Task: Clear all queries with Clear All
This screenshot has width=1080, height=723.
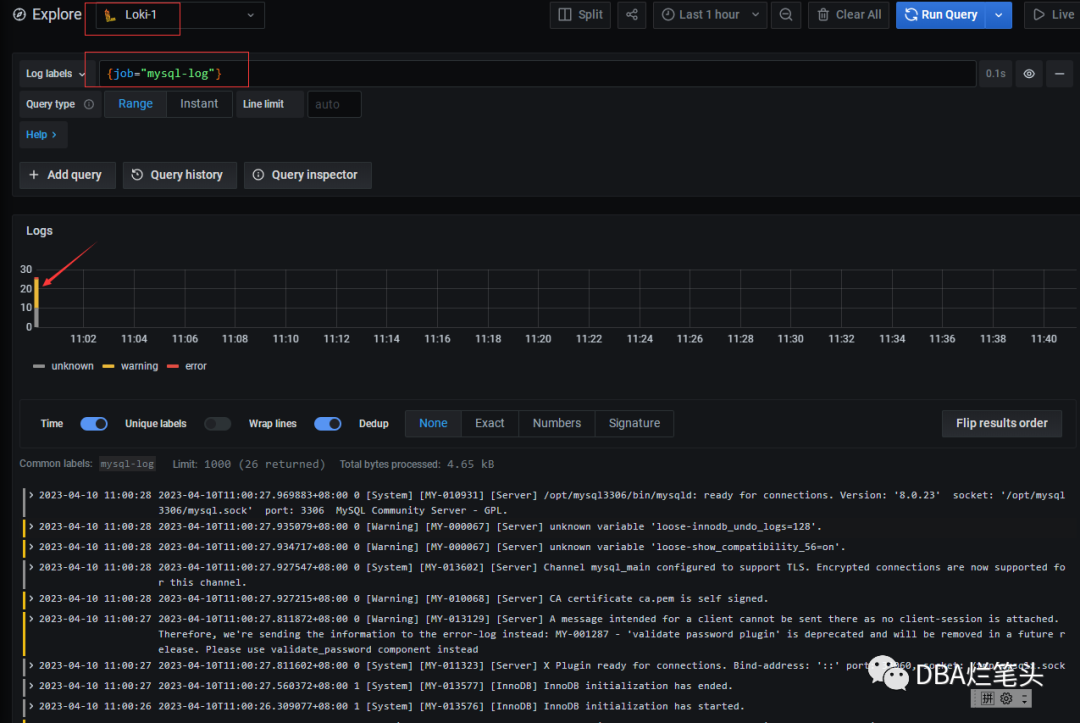Action: point(849,14)
